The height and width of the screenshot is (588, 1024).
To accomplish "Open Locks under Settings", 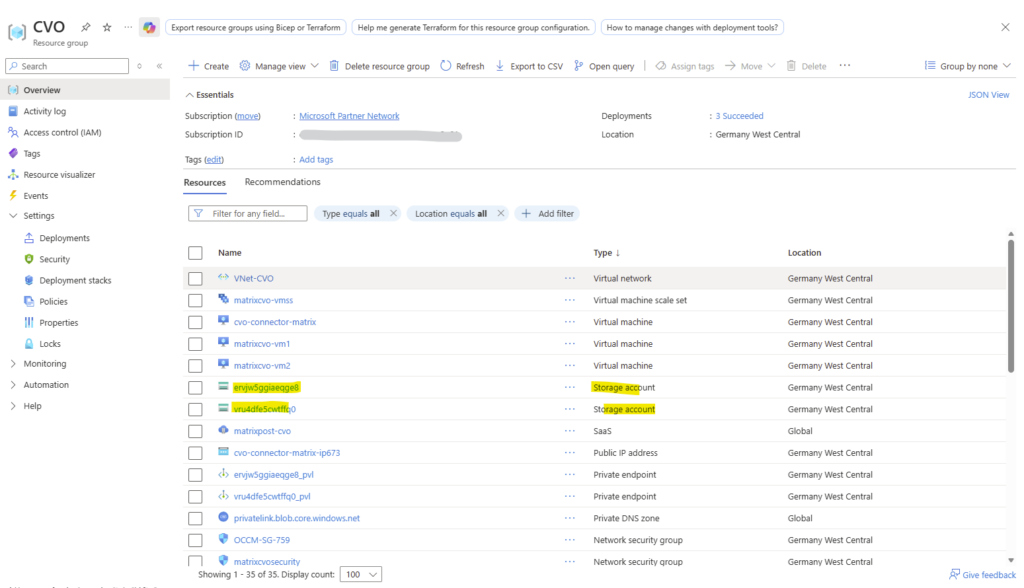I will pyautogui.click(x=50, y=344).
